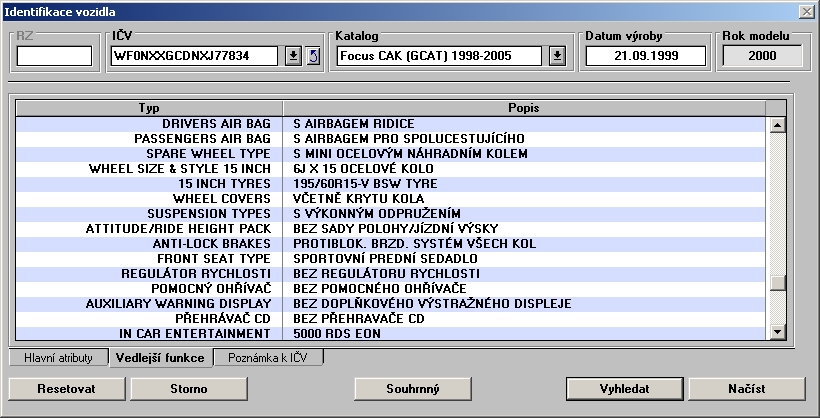Click the IČV VIN input field

tap(194, 55)
